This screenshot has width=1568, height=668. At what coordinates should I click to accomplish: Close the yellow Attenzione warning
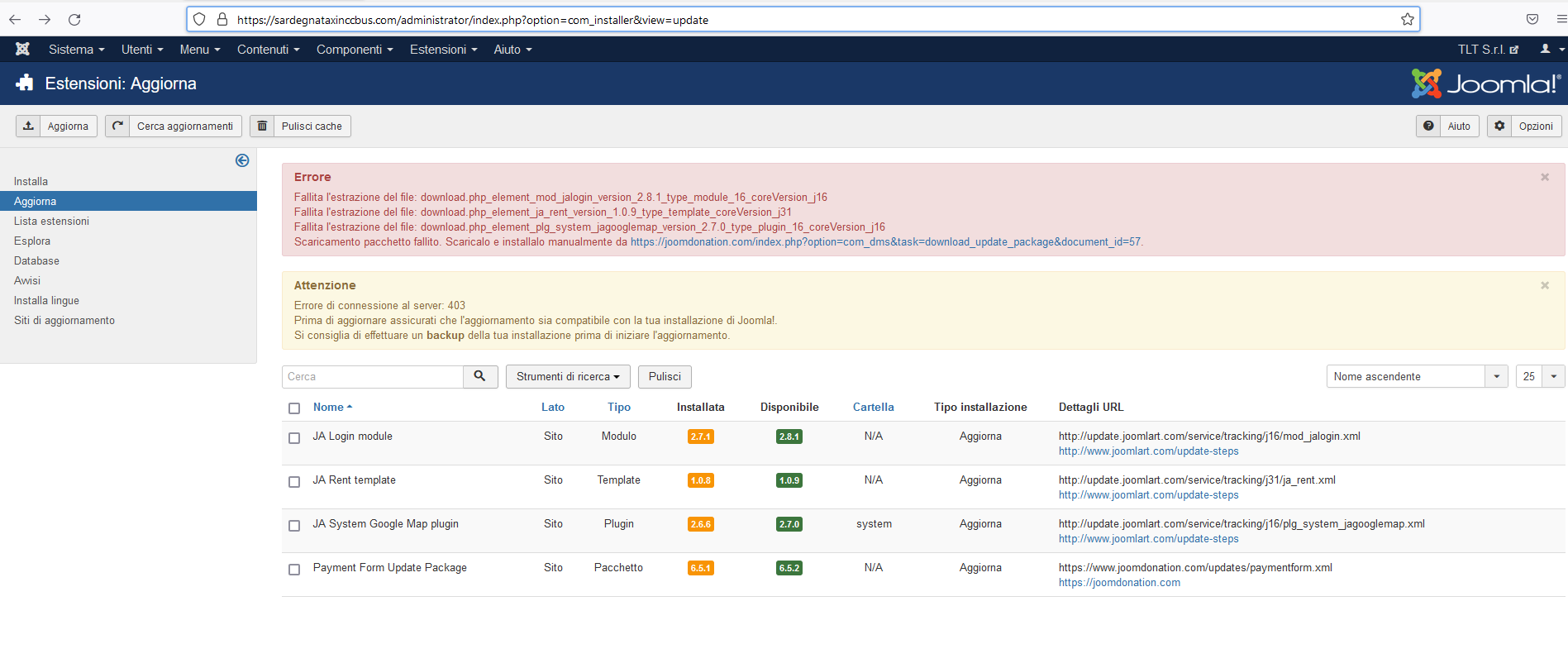pyautogui.click(x=1544, y=286)
